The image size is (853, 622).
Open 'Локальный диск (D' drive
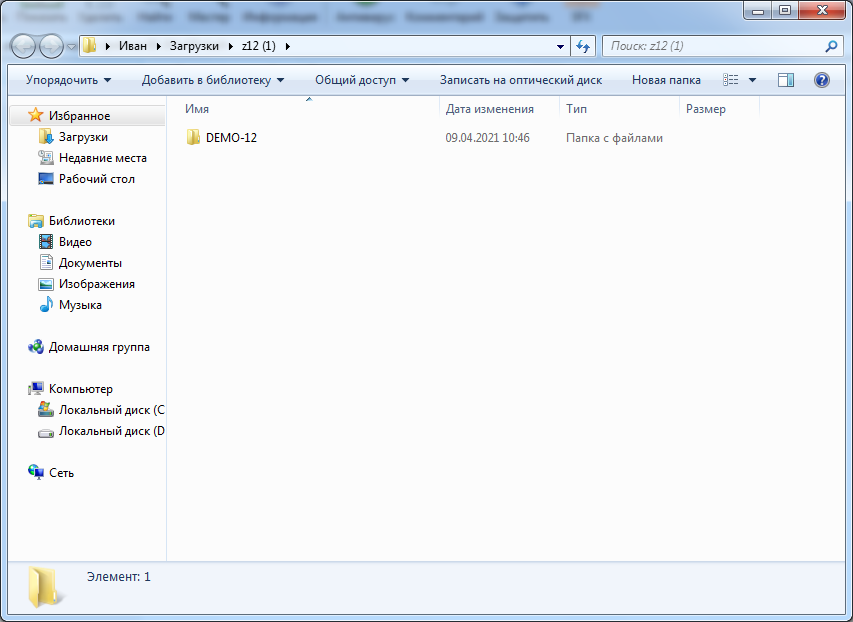(x=112, y=431)
